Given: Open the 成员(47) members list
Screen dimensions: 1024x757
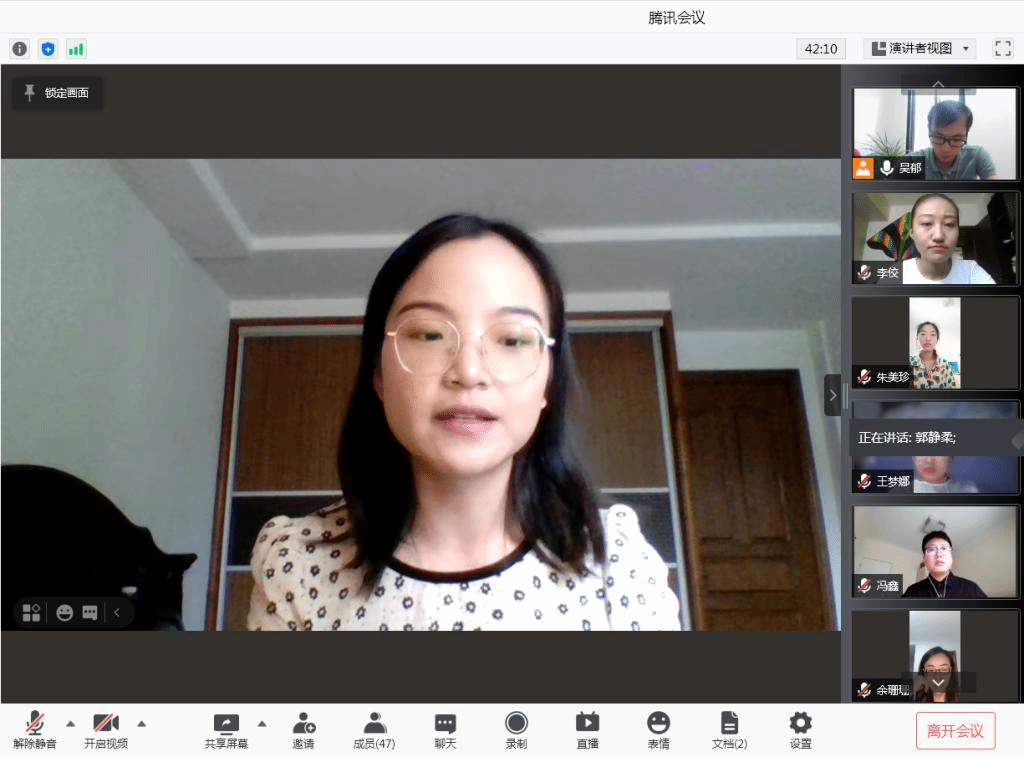Looking at the screenshot, I should click(373, 729).
